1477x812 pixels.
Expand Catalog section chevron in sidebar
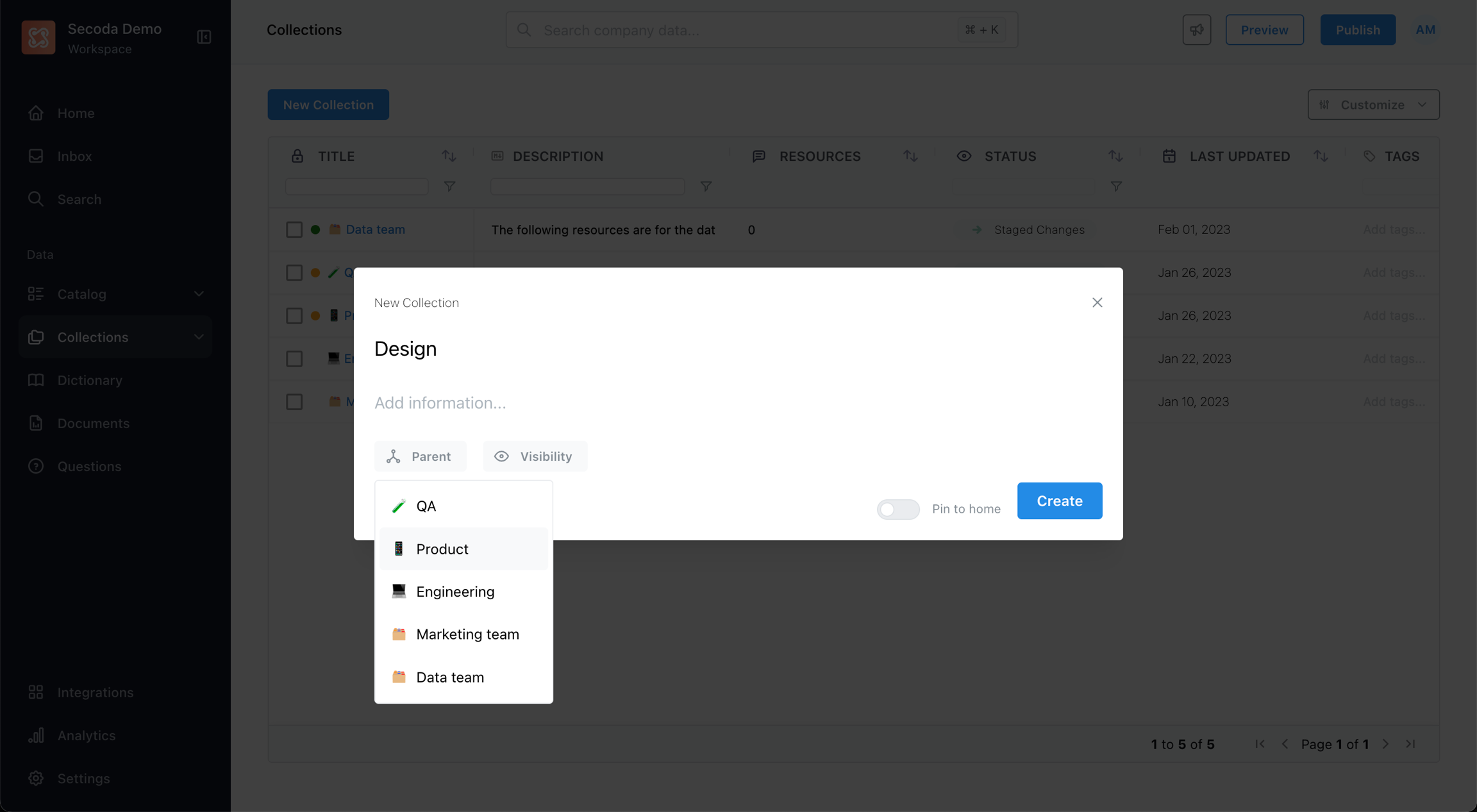(199, 294)
